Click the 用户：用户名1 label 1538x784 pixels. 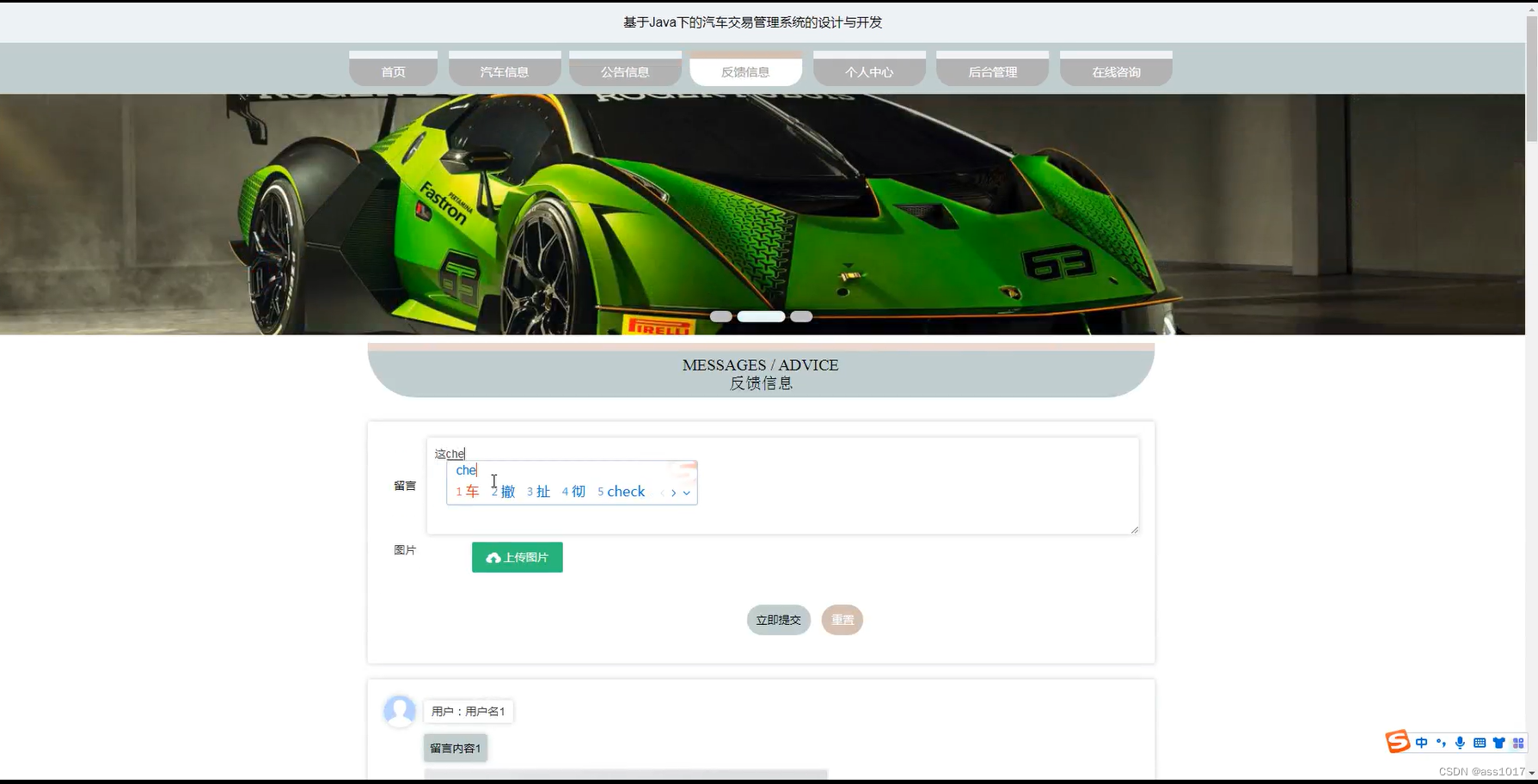click(x=469, y=711)
